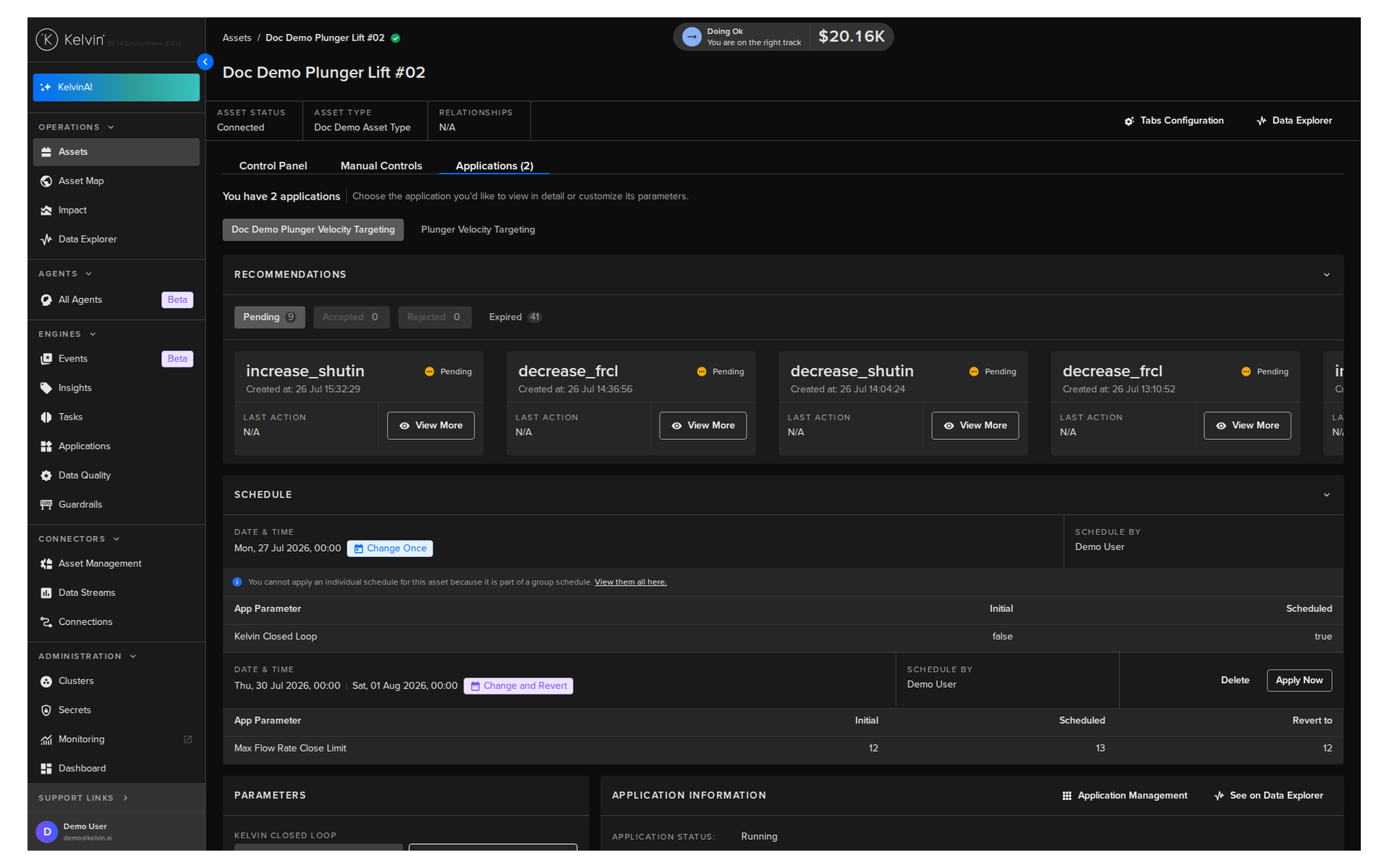
Task: Open Tabs Configuration
Action: pos(1173,121)
